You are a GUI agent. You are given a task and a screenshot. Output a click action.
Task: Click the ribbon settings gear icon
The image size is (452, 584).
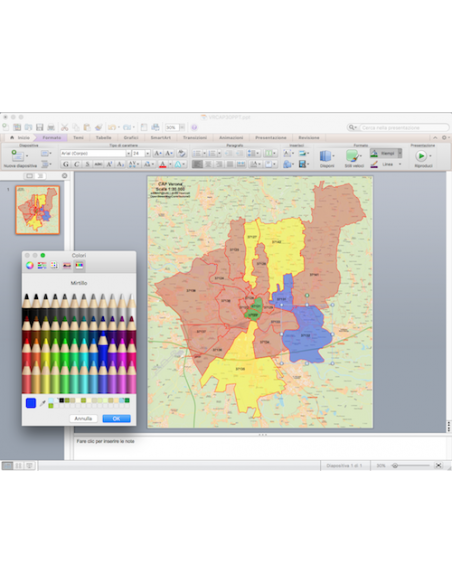click(x=444, y=137)
